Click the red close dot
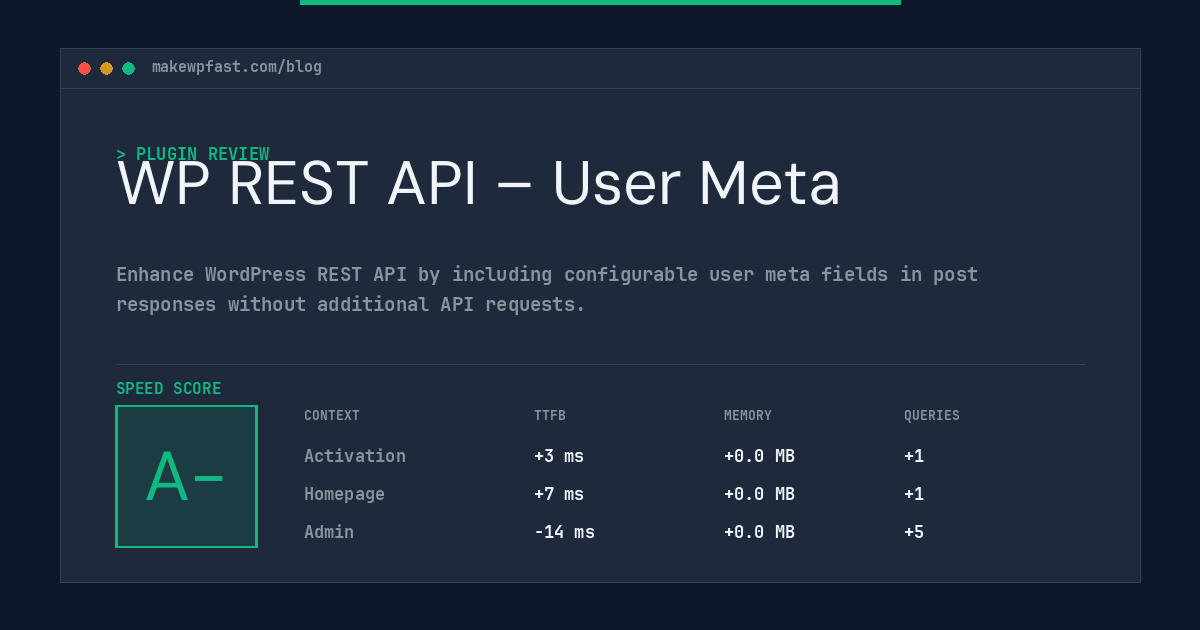 click(84, 68)
